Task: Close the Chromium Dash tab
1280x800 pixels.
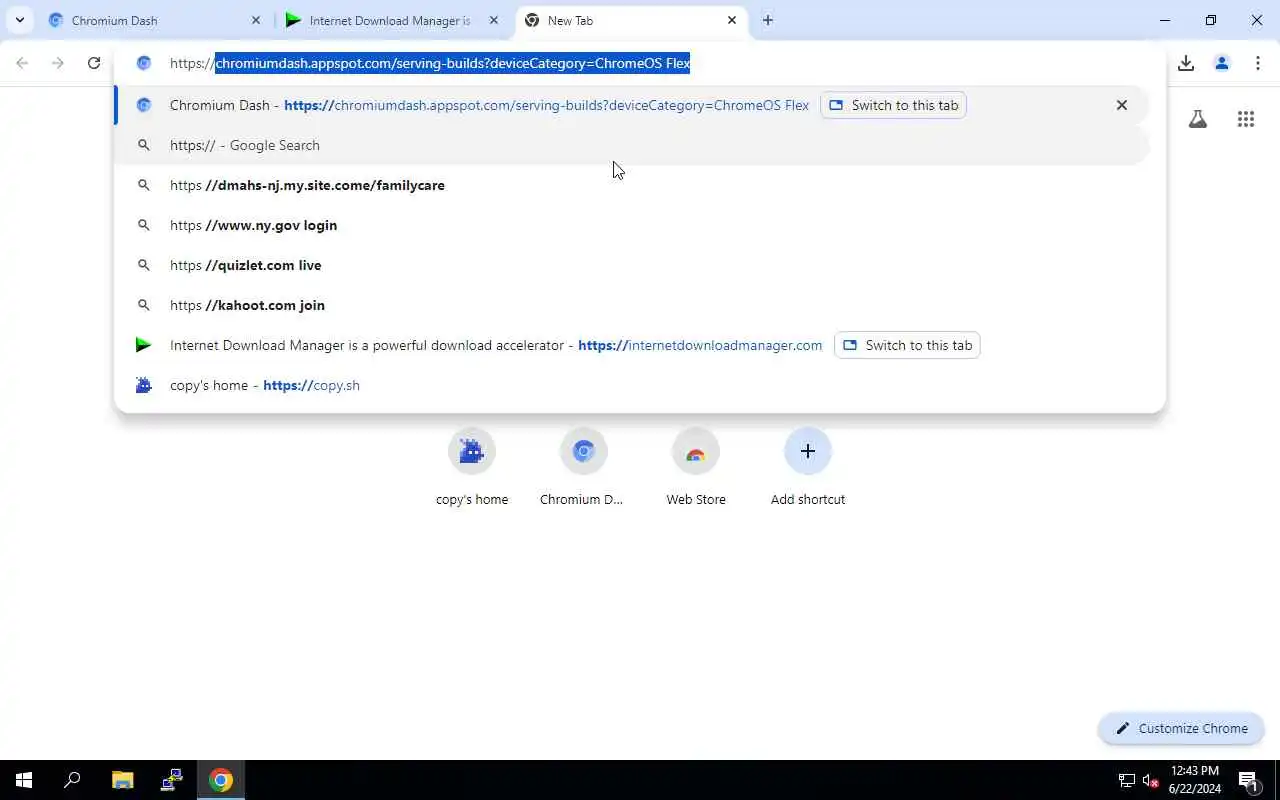Action: [x=256, y=20]
